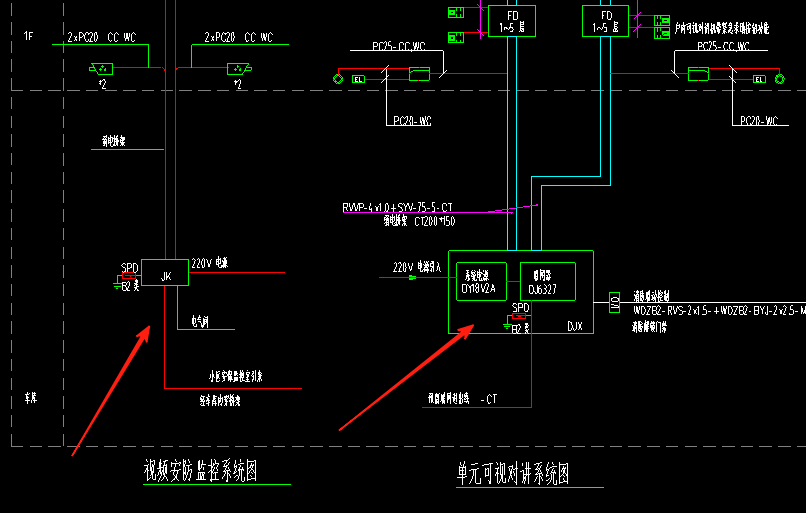This screenshot has width=806, height=513.
Task: Click the '视频联网总线 -CT' label
Action: click(x=463, y=399)
